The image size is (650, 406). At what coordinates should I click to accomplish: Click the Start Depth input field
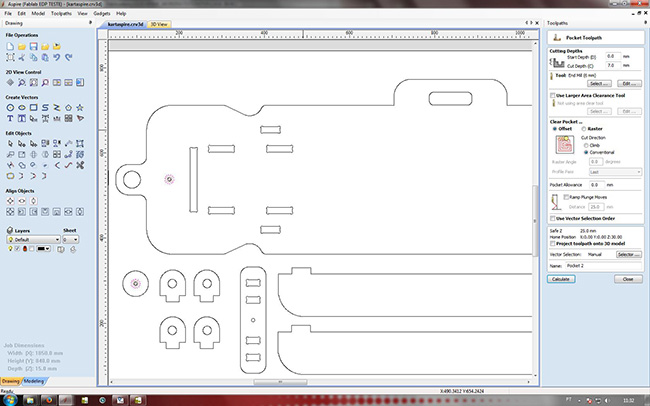tap(613, 56)
